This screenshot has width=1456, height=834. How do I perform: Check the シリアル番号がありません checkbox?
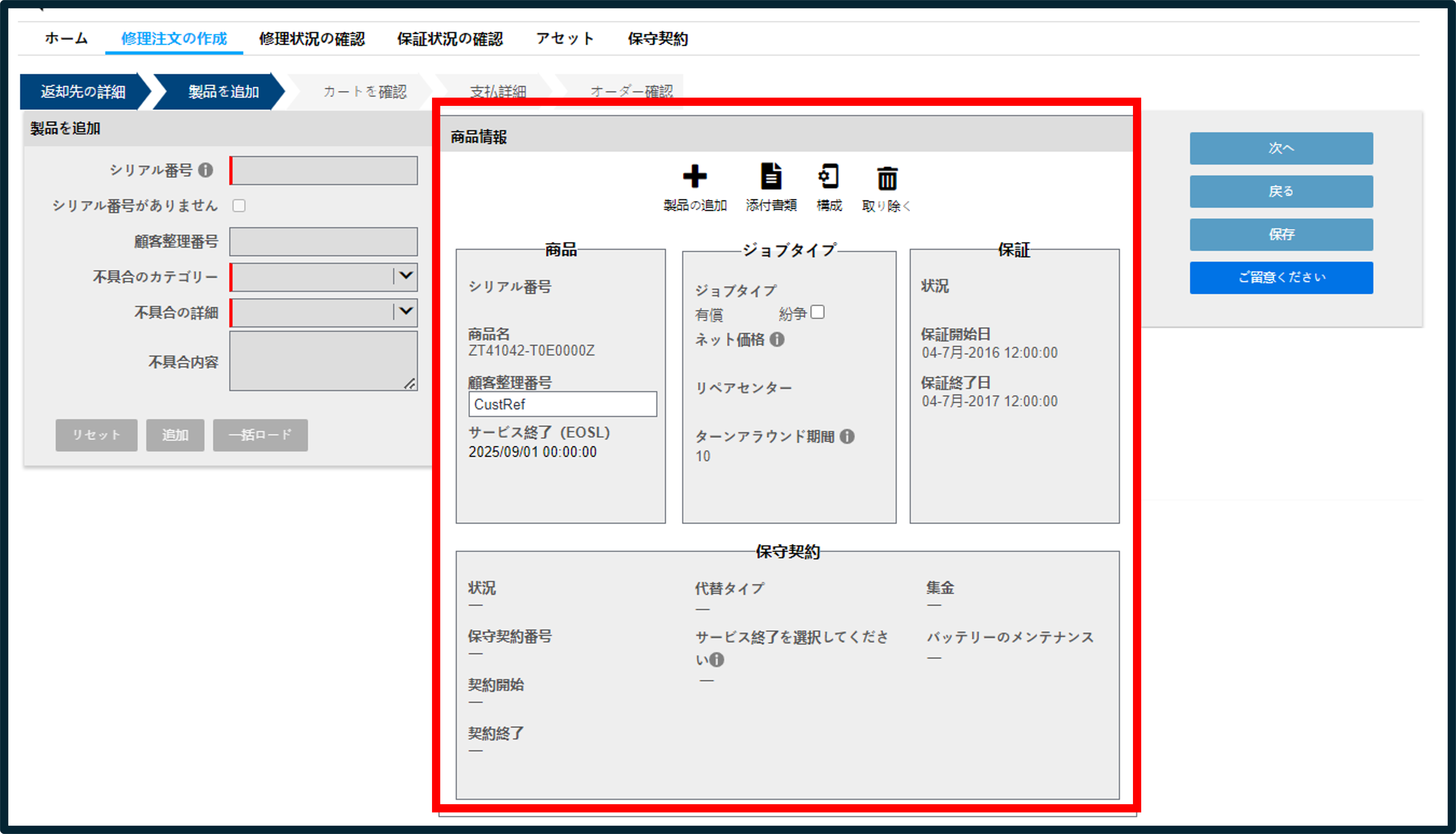239,205
